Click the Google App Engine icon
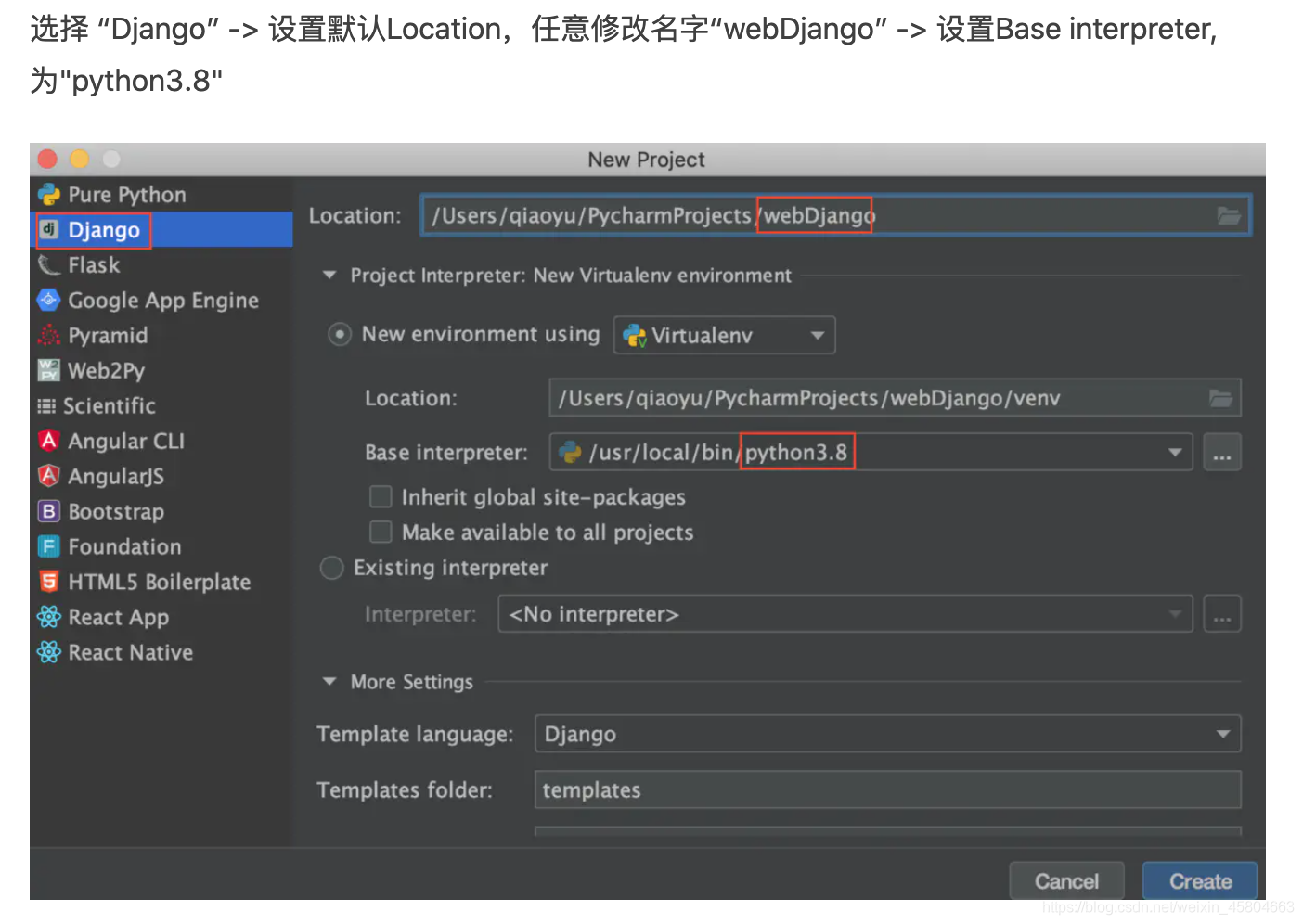Viewport: 1303px width, 924px height. 48,300
